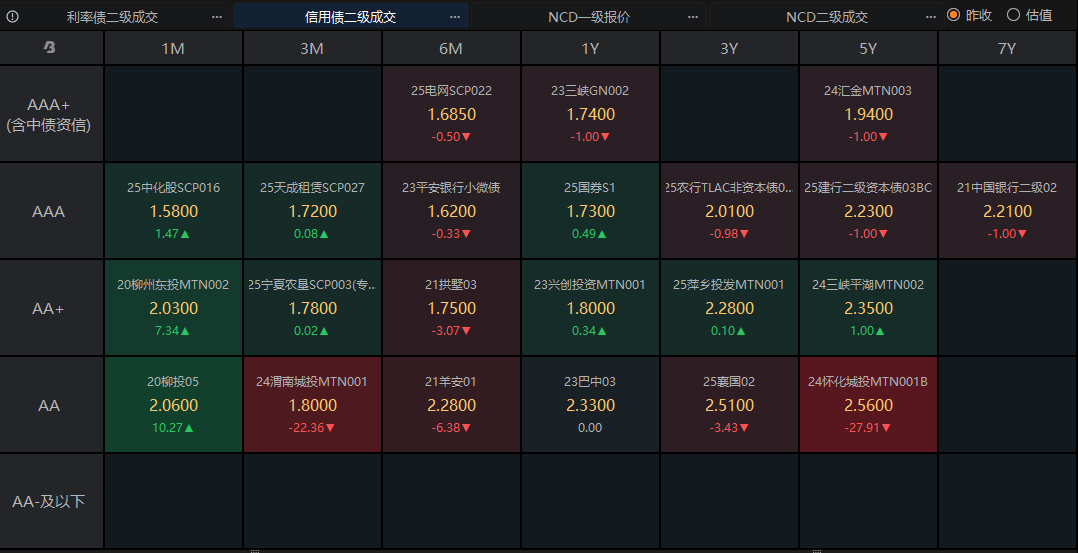Click the 21中国银行二级02 bond cell
This screenshot has height=553, width=1078.
tap(1007, 211)
